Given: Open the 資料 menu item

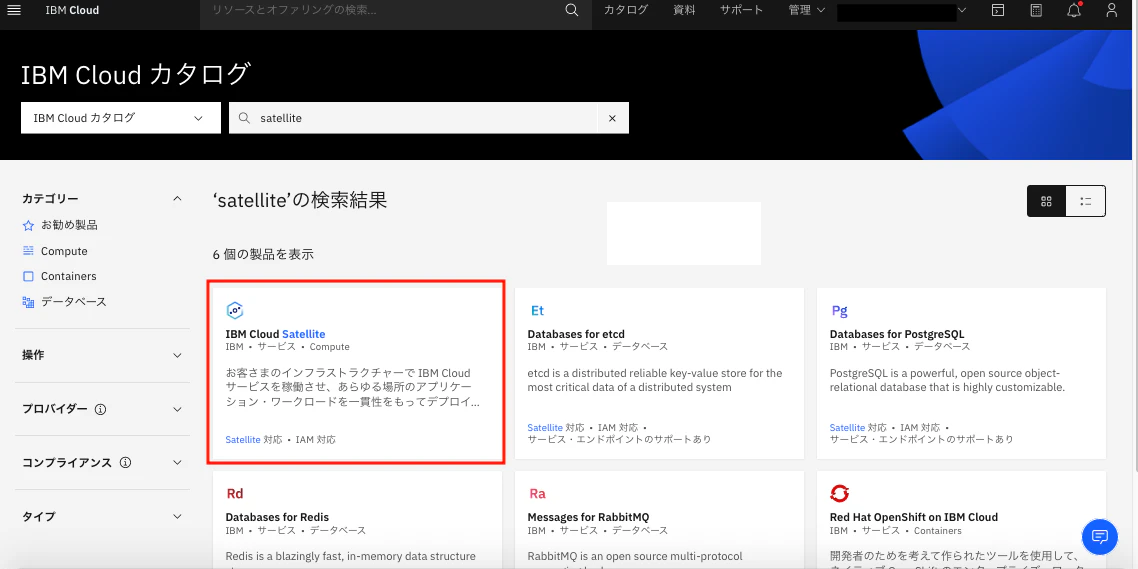Looking at the screenshot, I should coord(684,10).
